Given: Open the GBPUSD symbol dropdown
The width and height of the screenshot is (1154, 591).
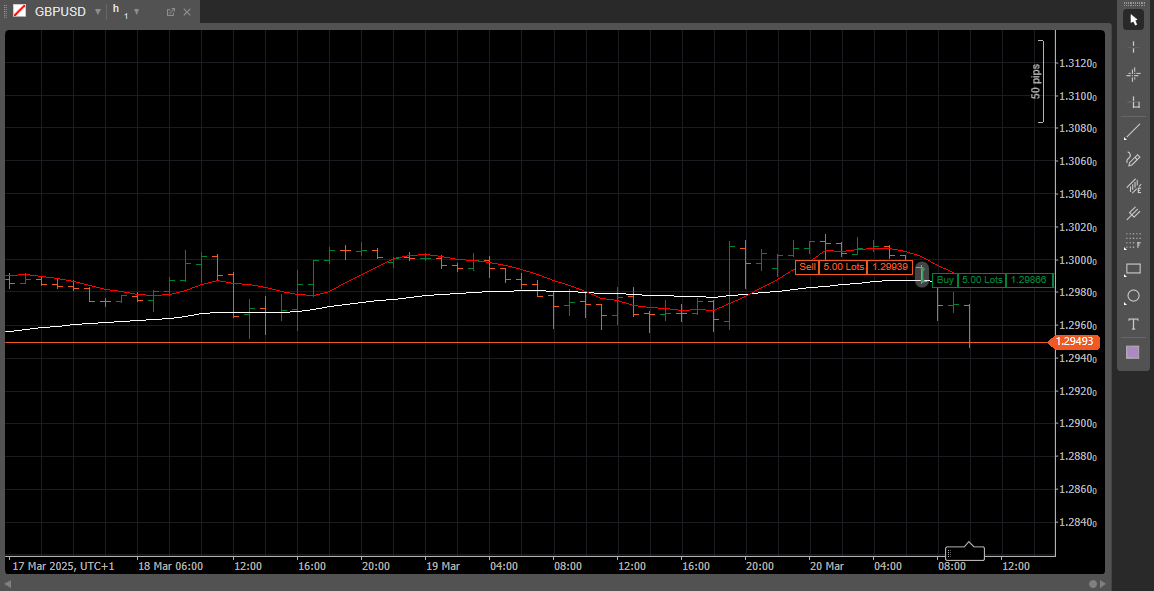Looking at the screenshot, I should point(98,13).
